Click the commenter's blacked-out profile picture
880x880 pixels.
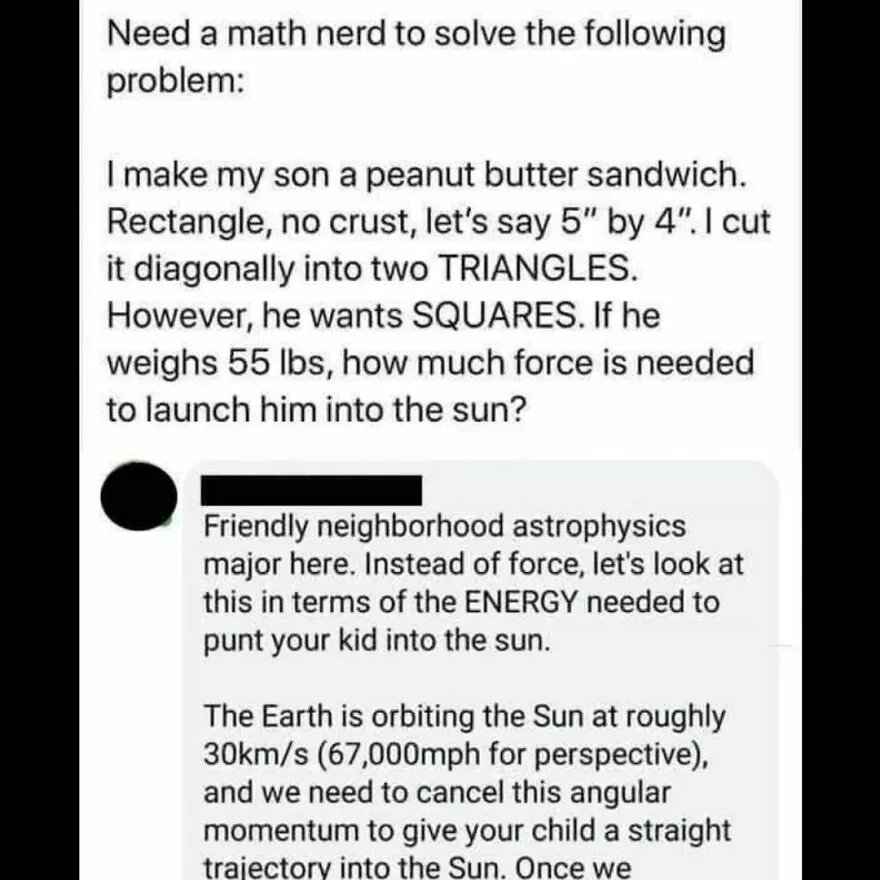(x=139, y=496)
